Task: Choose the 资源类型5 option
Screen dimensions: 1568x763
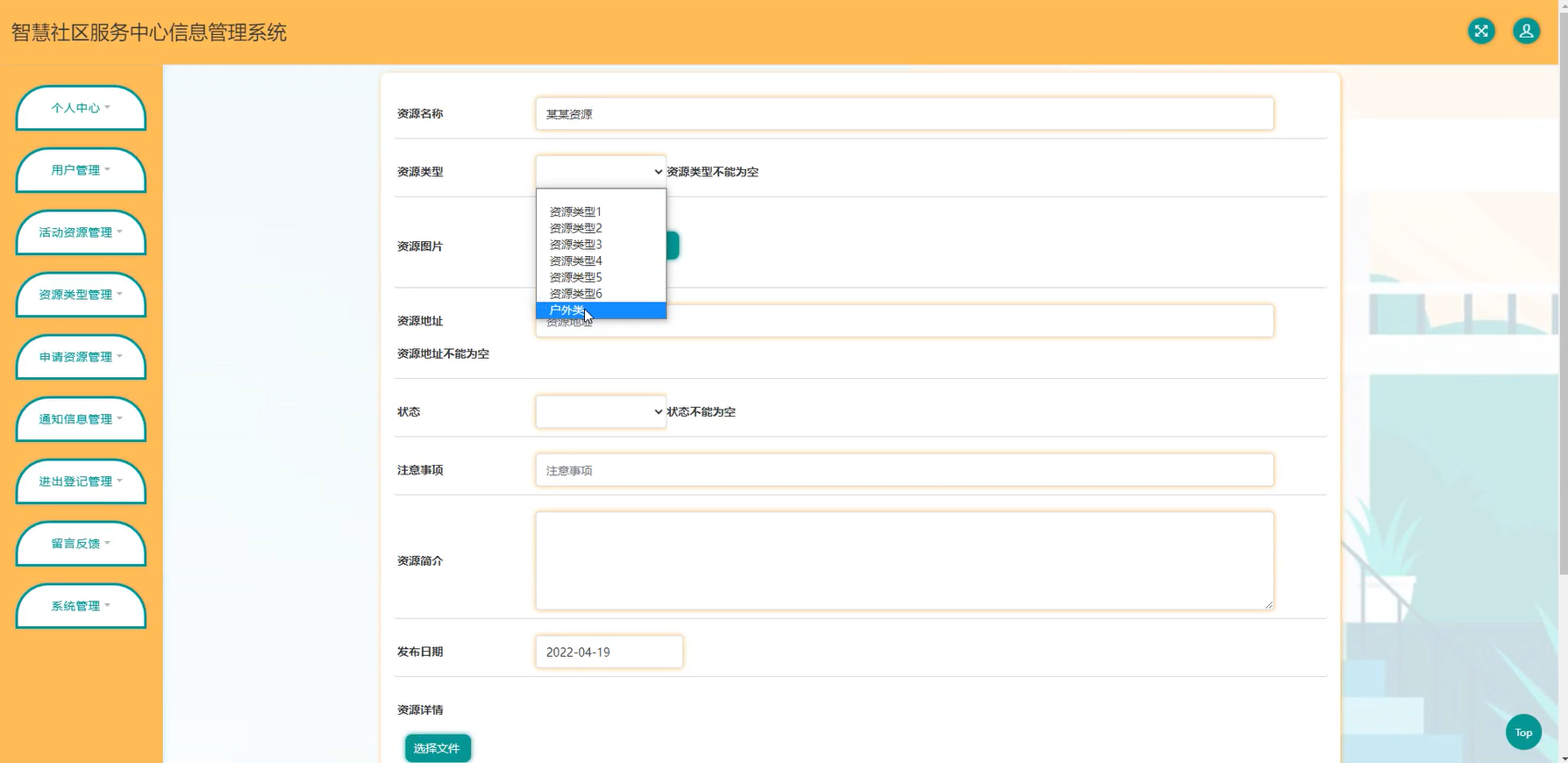Action: (x=601, y=277)
